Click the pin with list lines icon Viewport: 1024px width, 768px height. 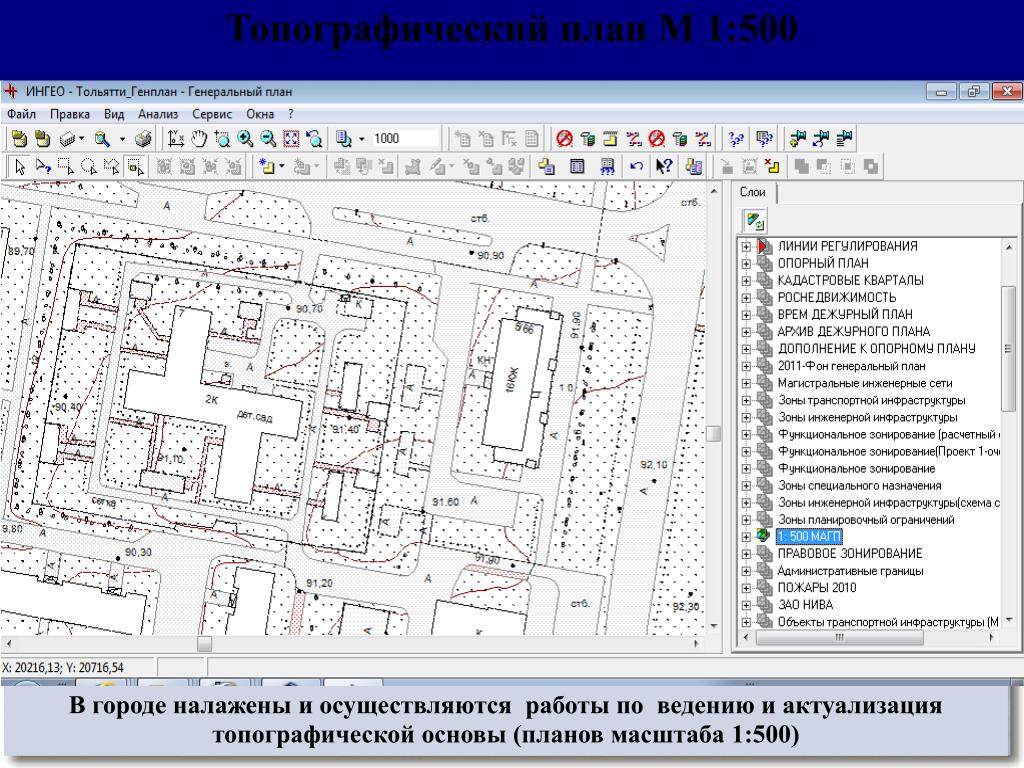point(844,138)
